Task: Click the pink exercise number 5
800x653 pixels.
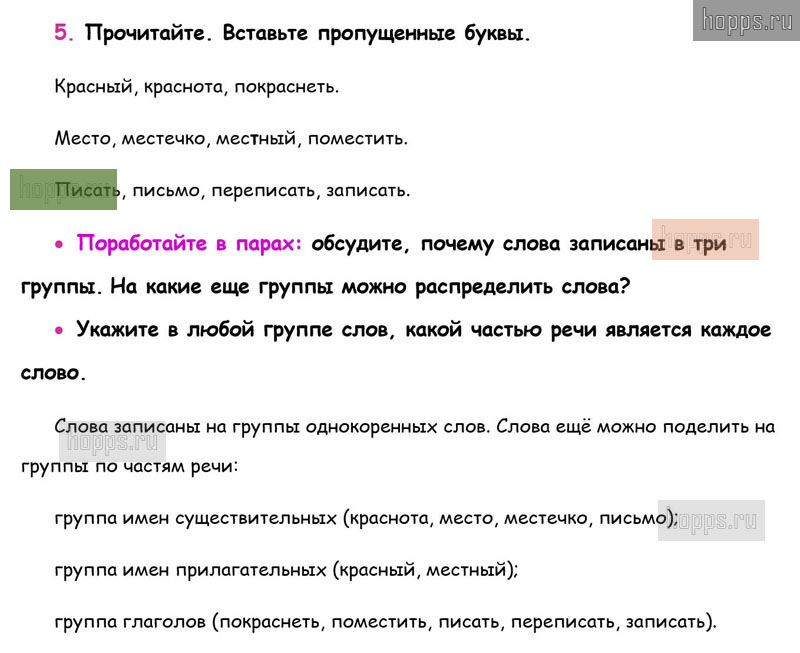Action: tap(64, 33)
